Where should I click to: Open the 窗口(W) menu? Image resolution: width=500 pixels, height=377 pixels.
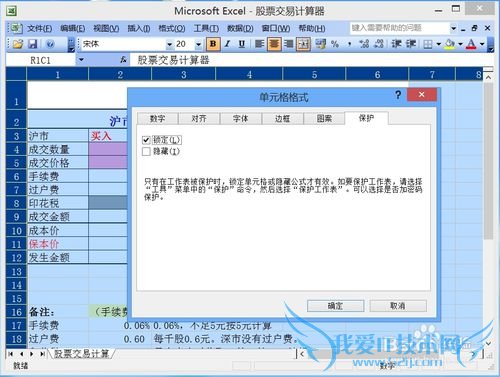[275, 29]
